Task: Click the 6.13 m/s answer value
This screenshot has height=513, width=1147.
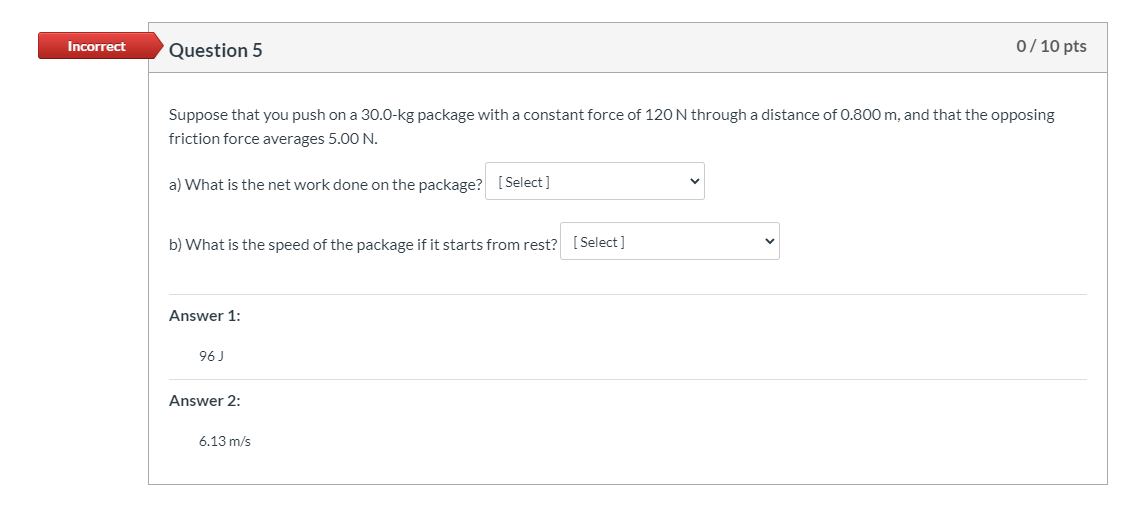Action: pos(225,441)
